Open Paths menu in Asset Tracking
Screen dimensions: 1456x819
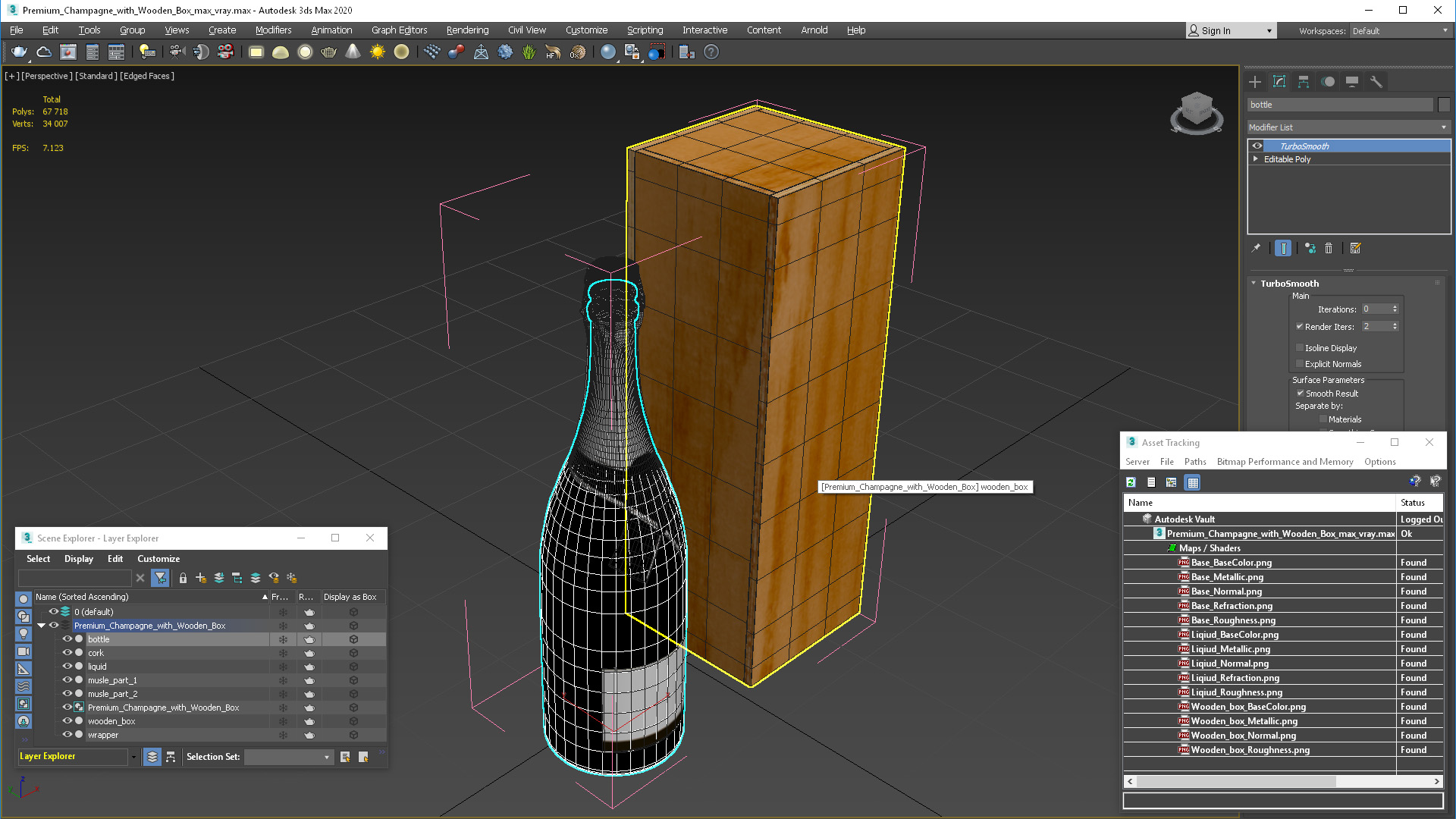(x=1194, y=462)
